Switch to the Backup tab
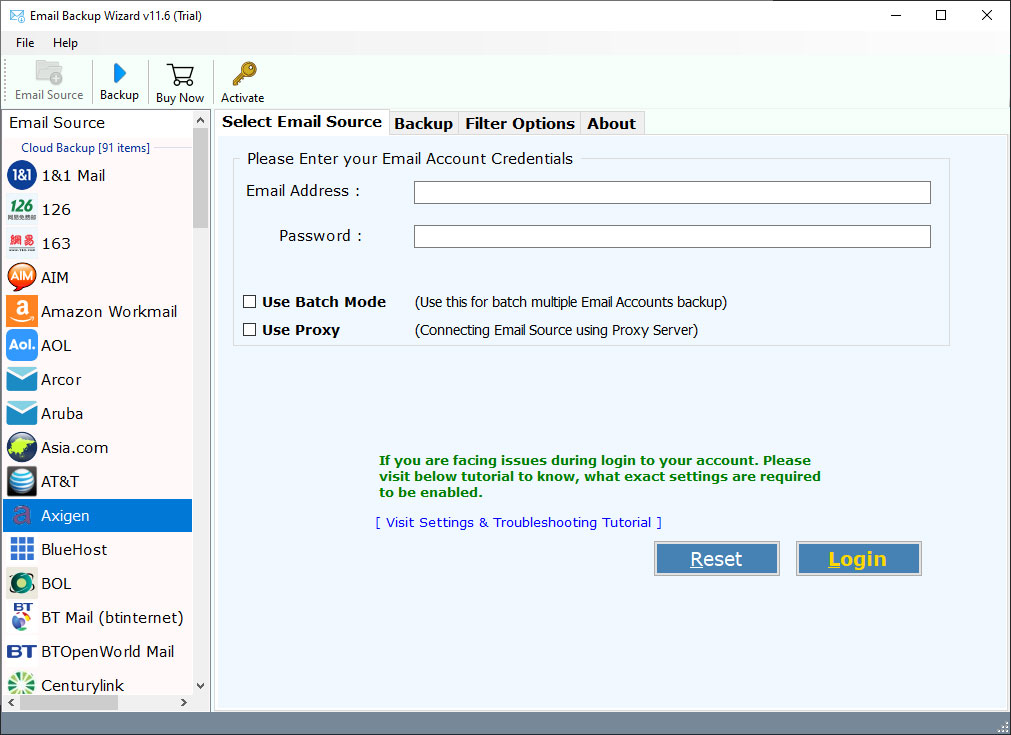 [423, 123]
